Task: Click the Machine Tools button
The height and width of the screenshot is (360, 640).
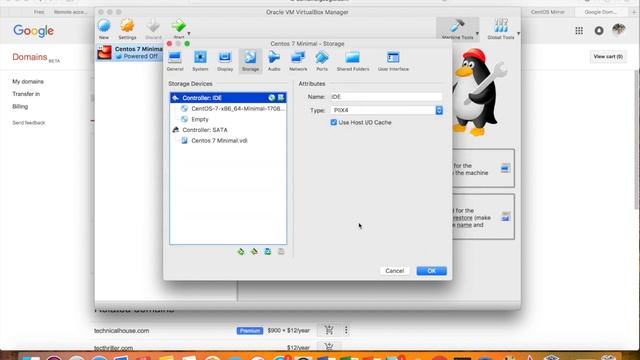Action: [x=457, y=29]
